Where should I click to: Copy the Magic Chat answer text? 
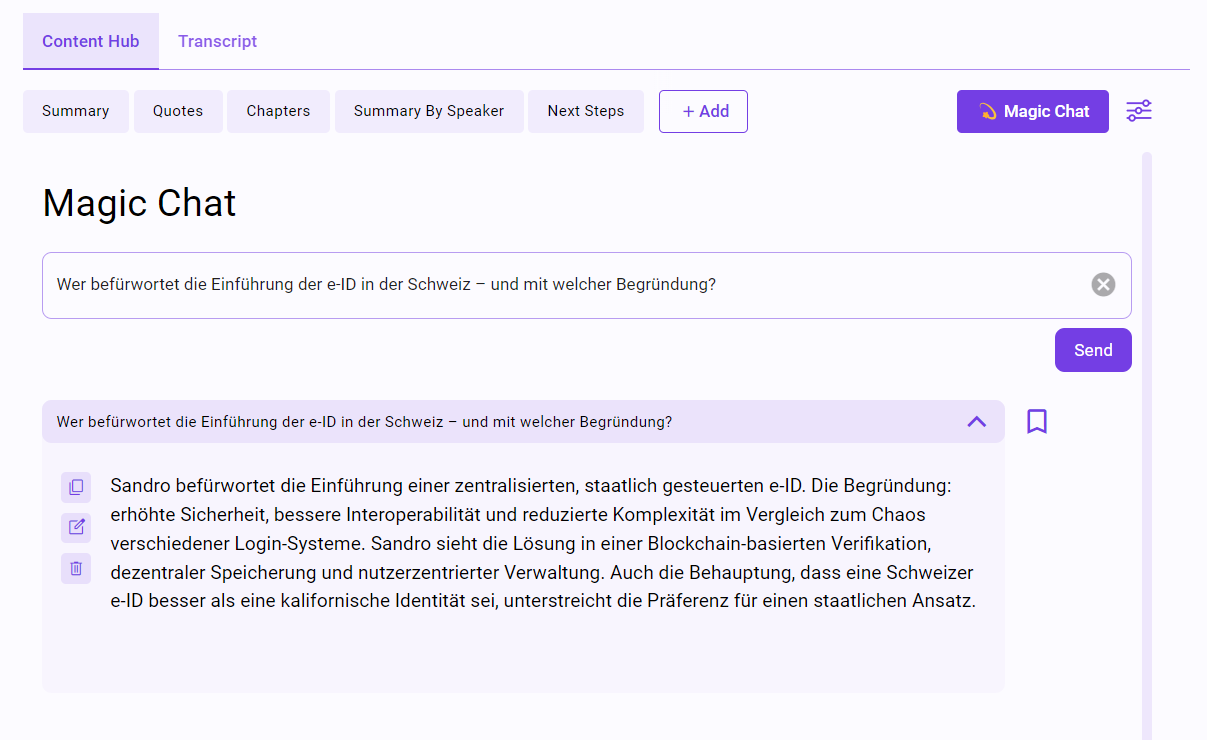pyautogui.click(x=76, y=487)
